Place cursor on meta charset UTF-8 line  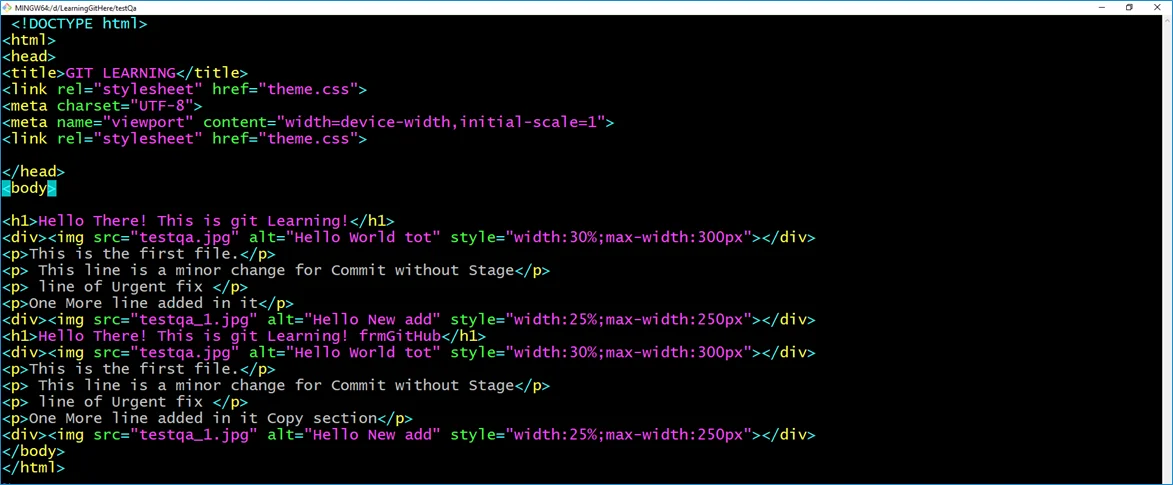tap(102, 106)
